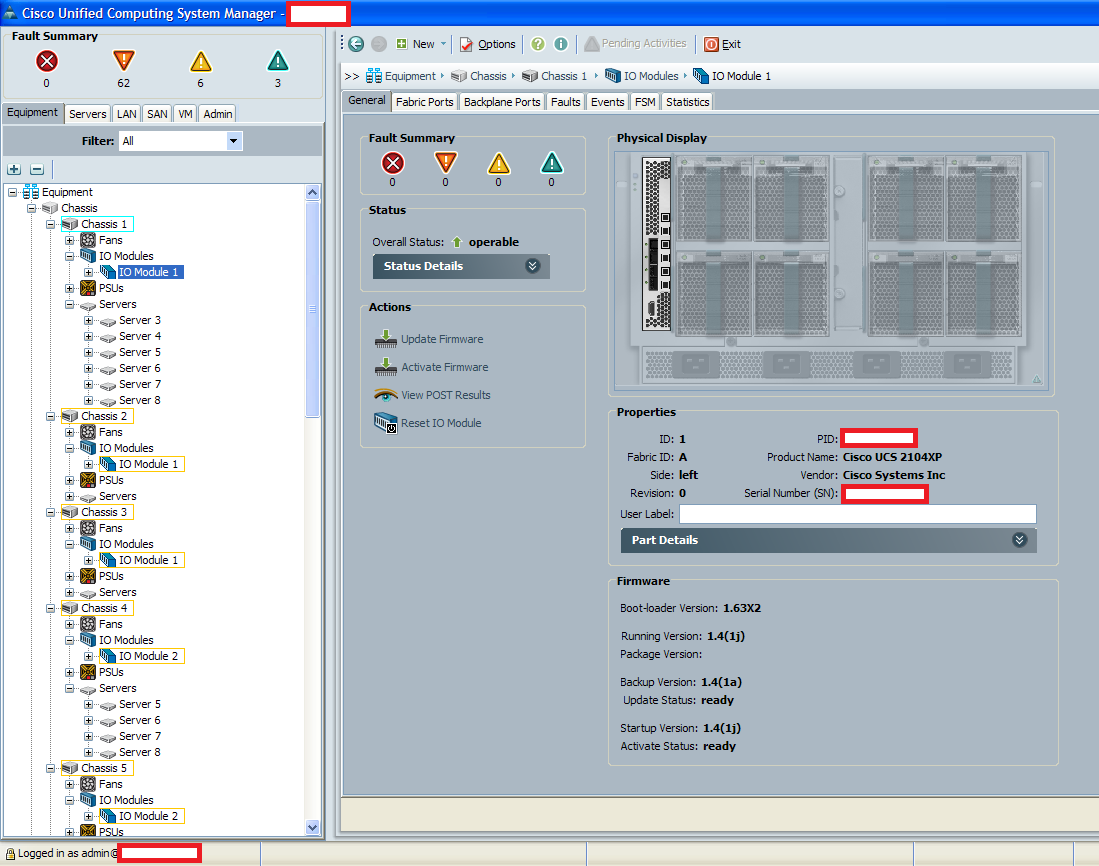This screenshot has width=1099, height=866.
Task: Click Update Firmware action link
Action: pos(441,339)
